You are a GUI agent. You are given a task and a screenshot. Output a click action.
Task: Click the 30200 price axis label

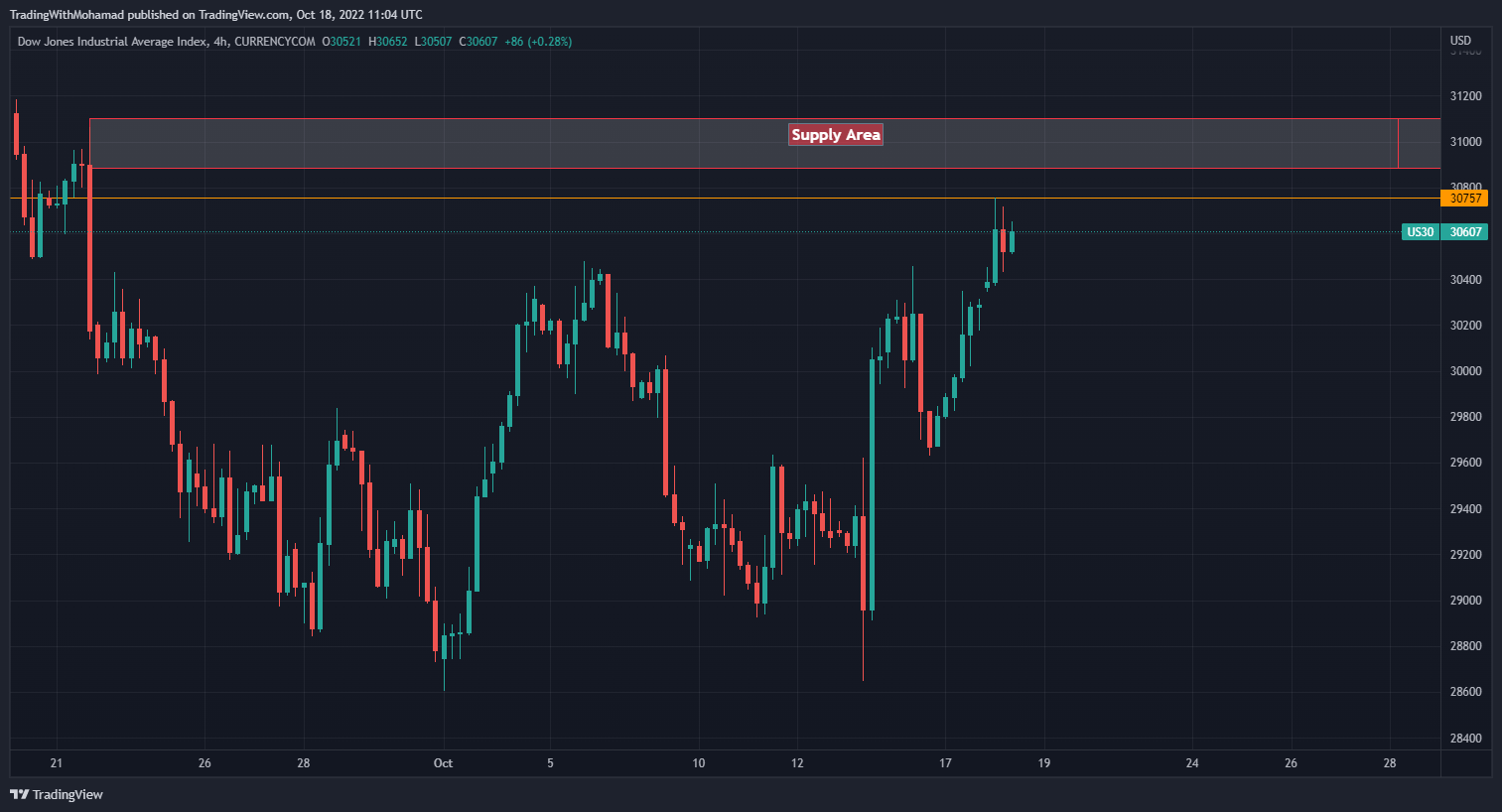coord(1465,326)
